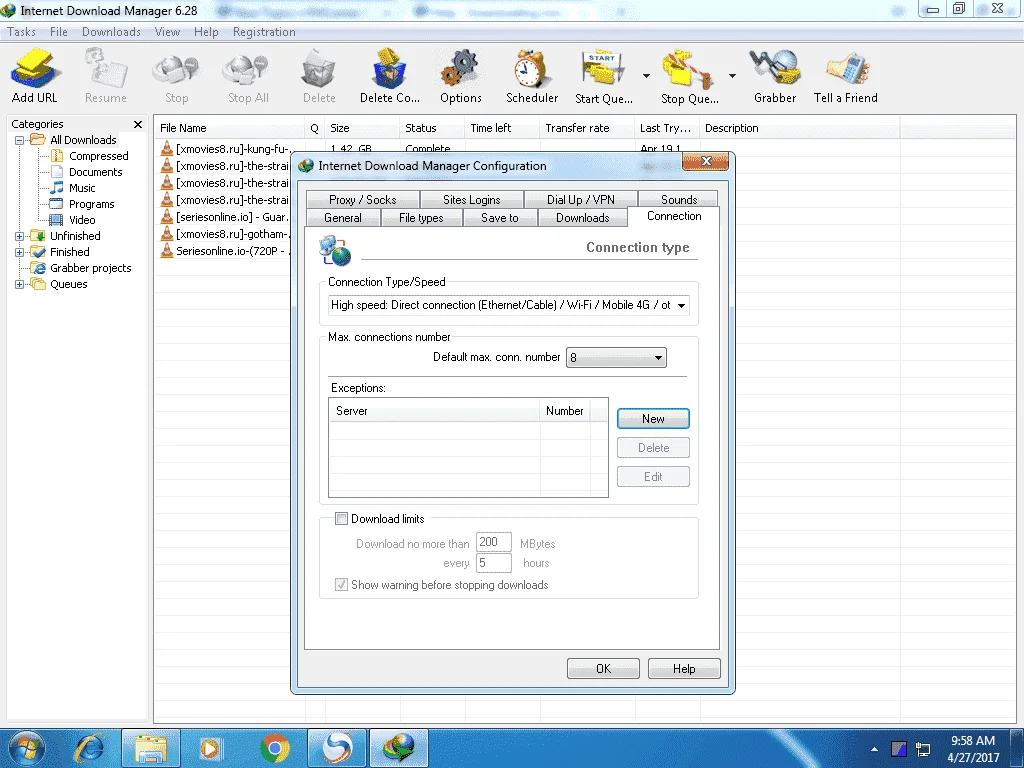Viewport: 1024px width, 768px height.
Task: Expand the Unfinished tree node
Action: [20, 236]
